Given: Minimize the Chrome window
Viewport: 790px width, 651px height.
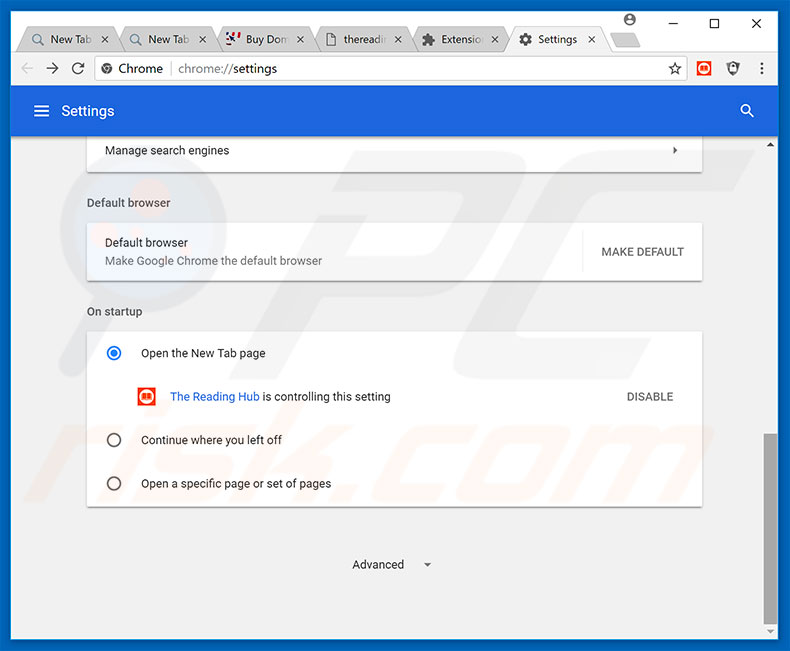Looking at the screenshot, I should click(x=673, y=23).
